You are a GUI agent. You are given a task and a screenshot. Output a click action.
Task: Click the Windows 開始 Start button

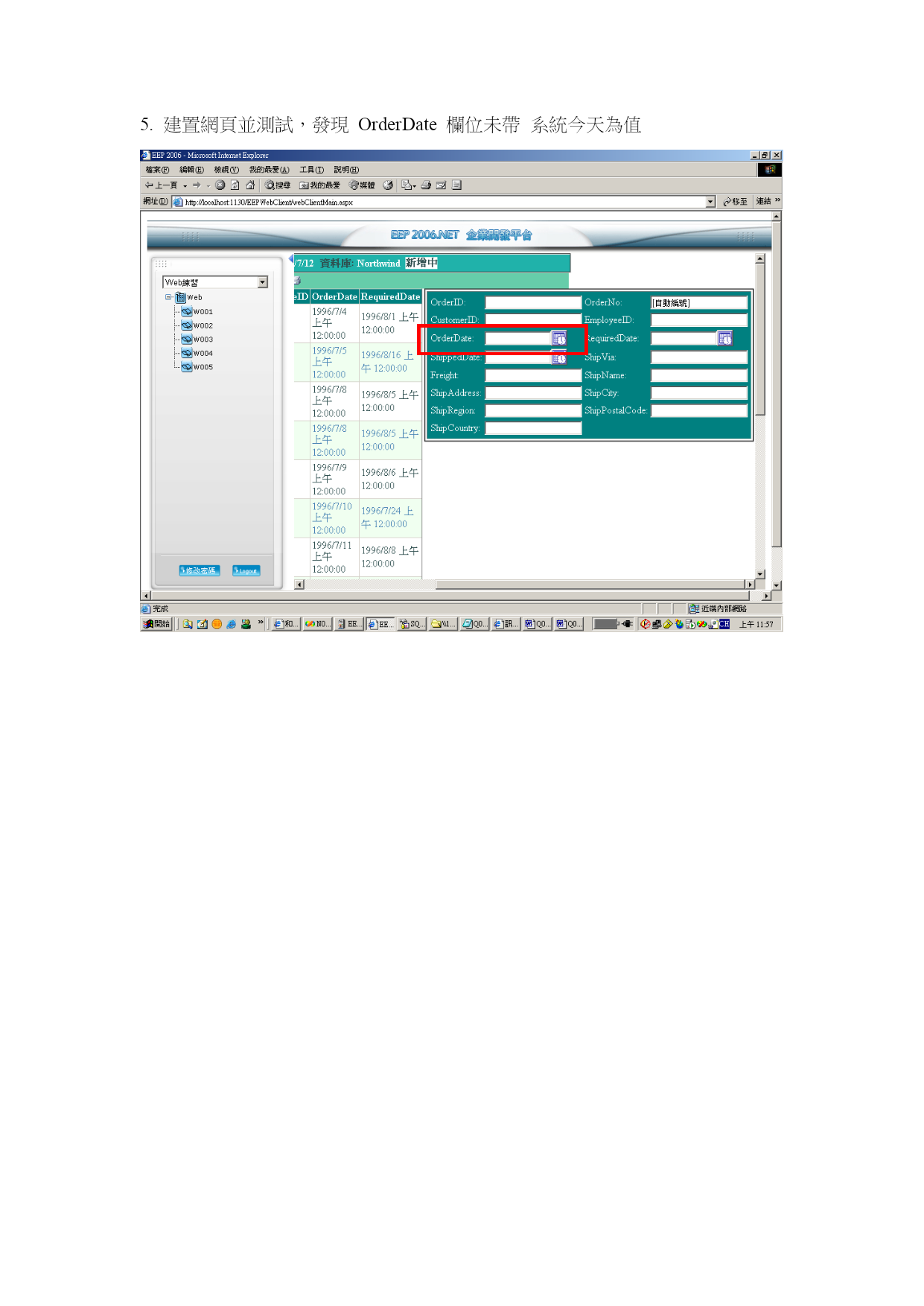[x=157, y=624]
